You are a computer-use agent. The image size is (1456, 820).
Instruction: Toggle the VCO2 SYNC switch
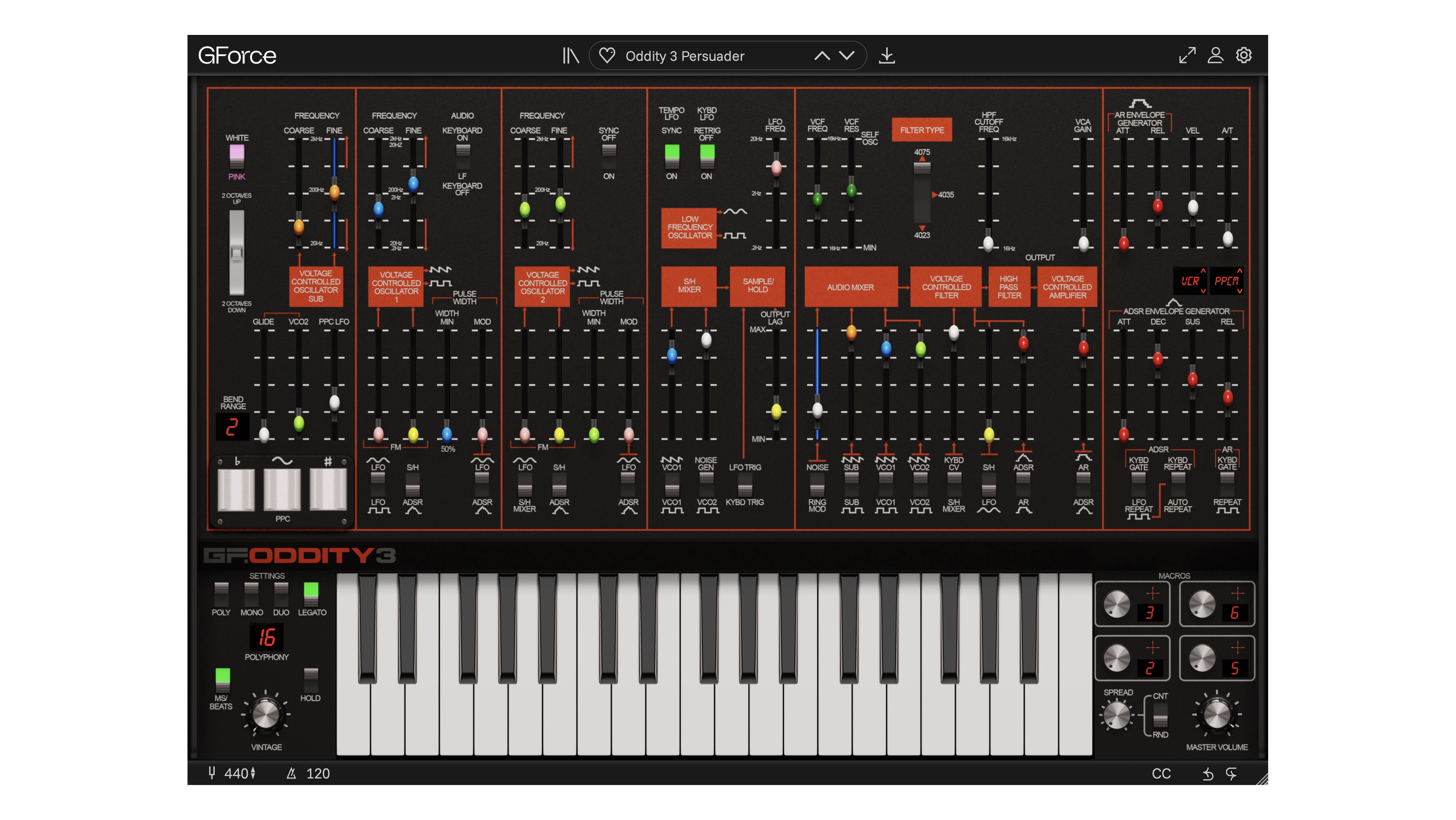[x=609, y=157]
